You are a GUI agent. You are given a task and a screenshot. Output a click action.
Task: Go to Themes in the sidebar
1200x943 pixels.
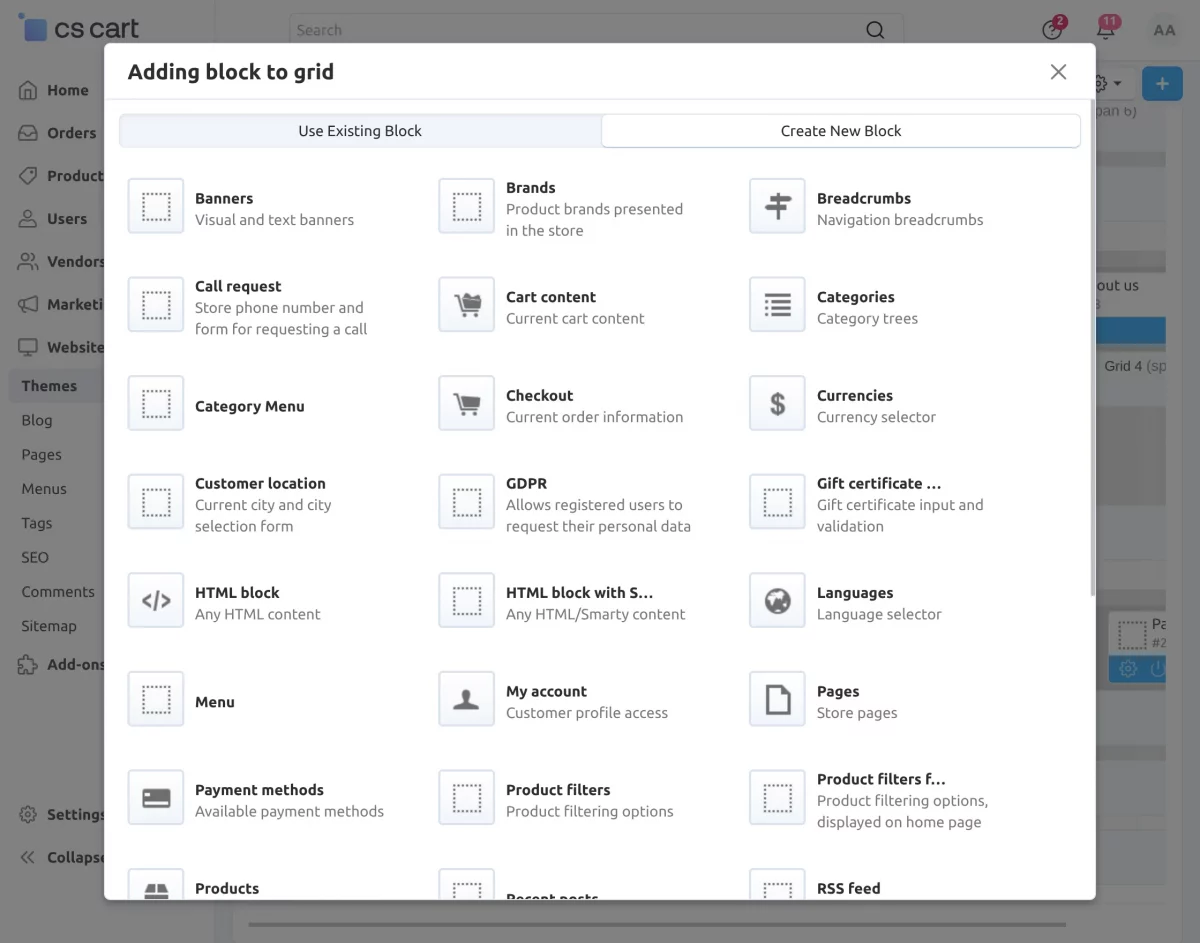(49, 386)
